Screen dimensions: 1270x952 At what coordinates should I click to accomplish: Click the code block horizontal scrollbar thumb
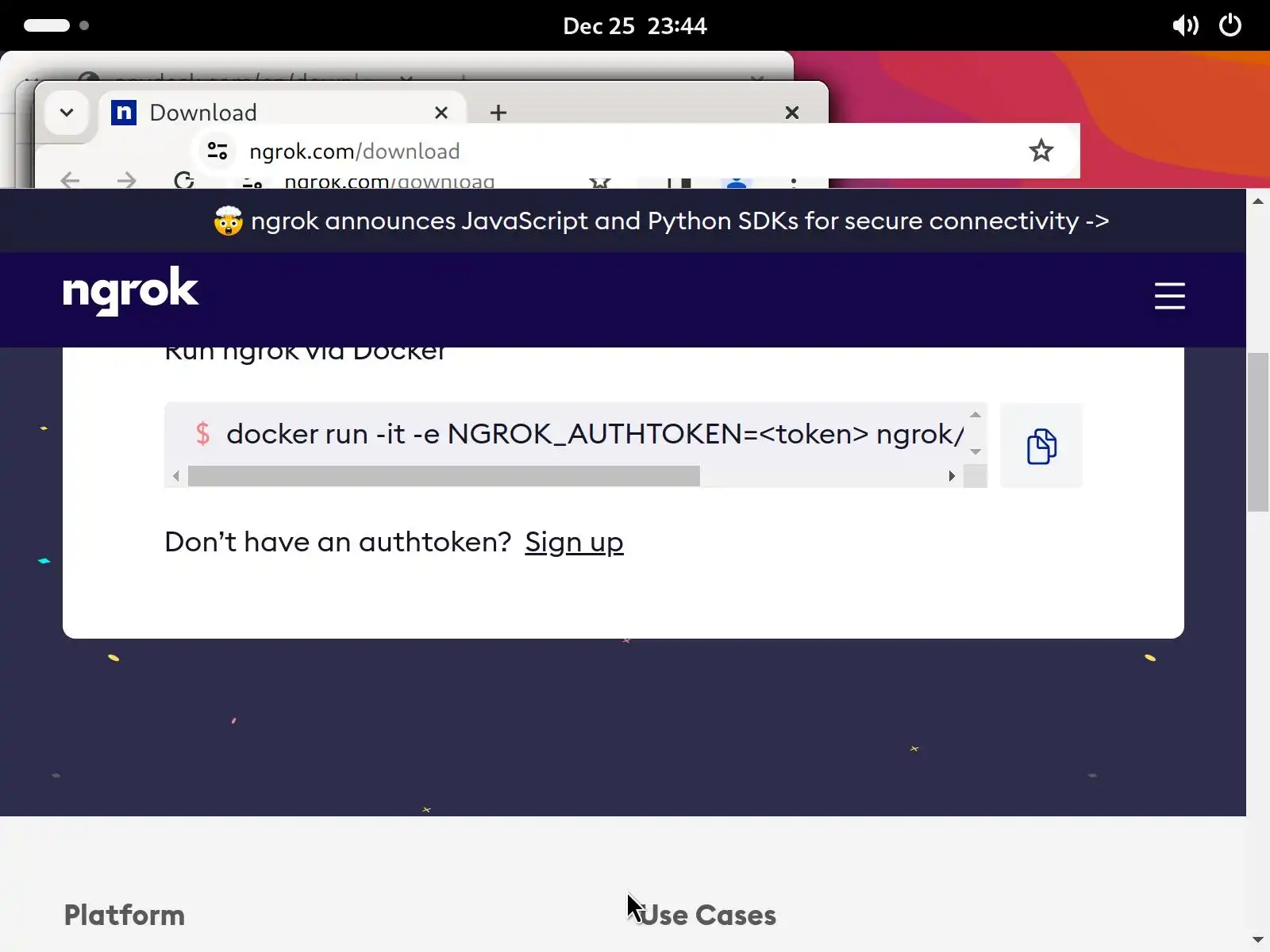click(444, 476)
